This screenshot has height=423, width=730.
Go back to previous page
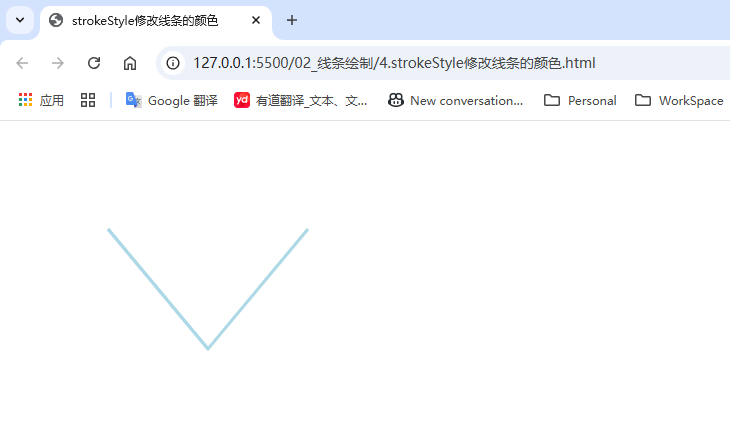tap(22, 63)
